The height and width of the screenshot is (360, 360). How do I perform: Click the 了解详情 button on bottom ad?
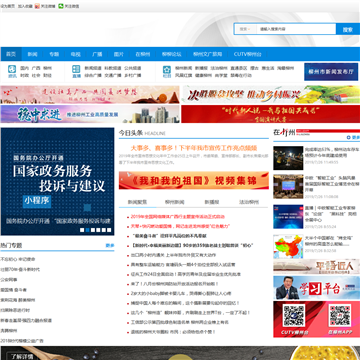pos(22,357)
